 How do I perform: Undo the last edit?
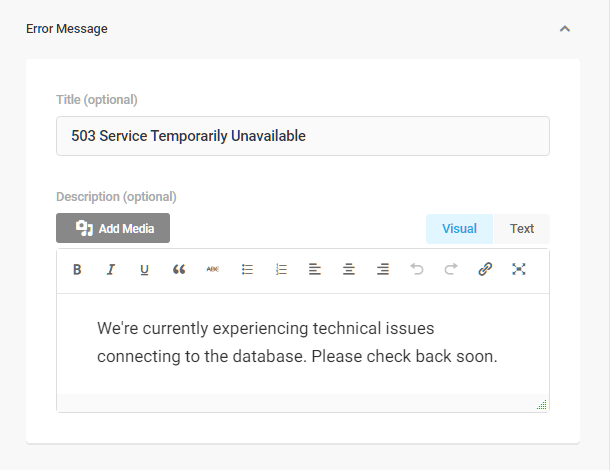click(417, 269)
